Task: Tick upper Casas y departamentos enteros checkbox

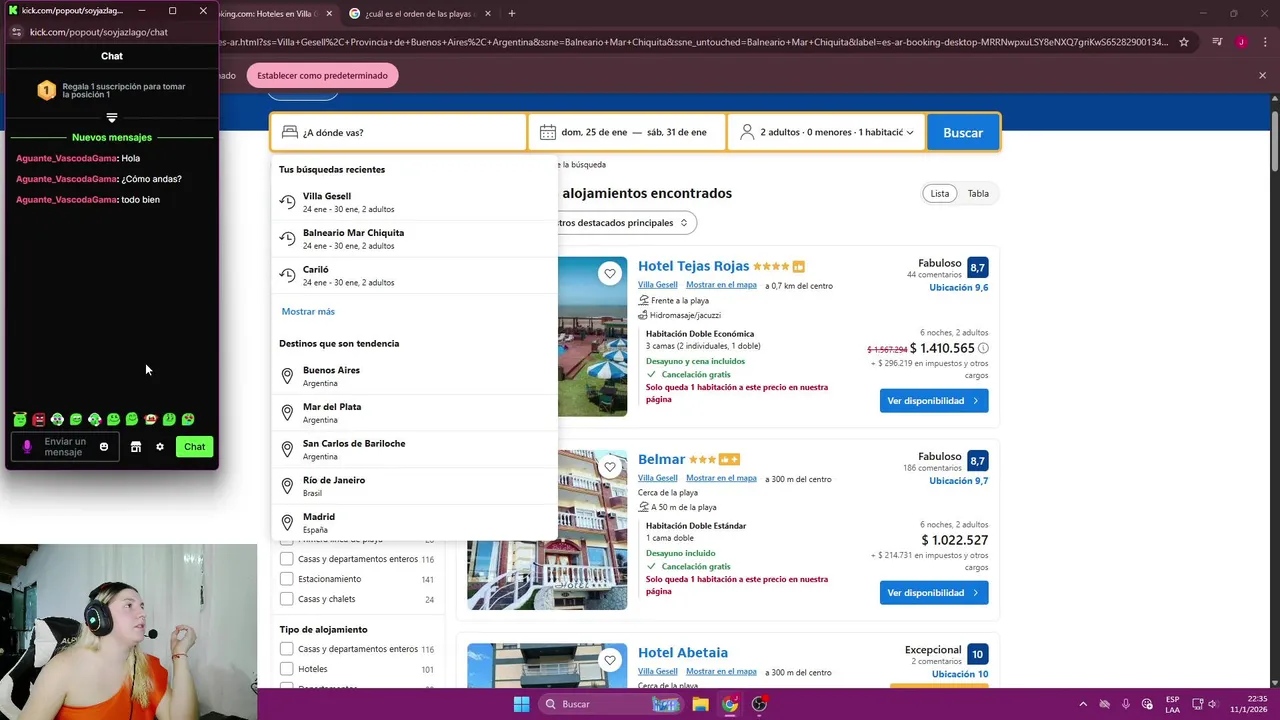Action: 287,559
